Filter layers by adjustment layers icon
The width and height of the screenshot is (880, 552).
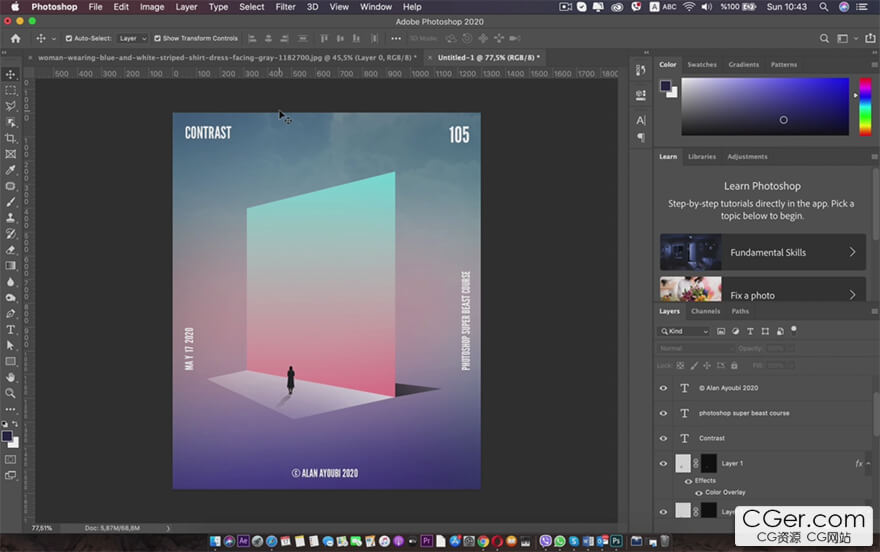click(736, 332)
